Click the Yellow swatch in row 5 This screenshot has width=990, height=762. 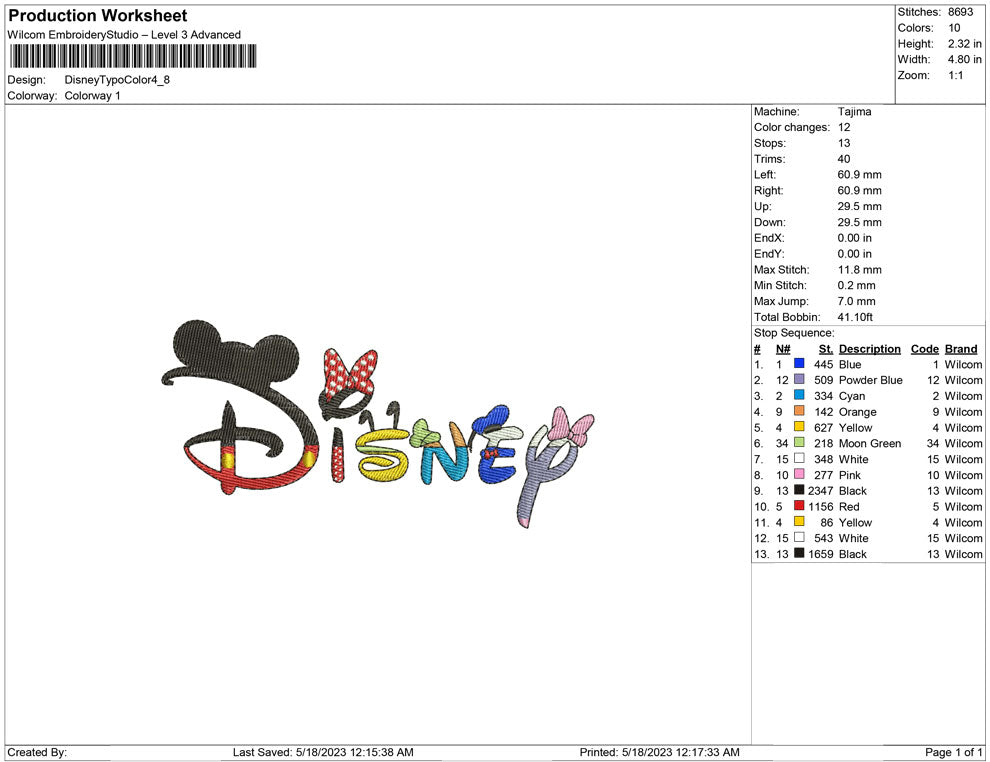[x=799, y=427]
